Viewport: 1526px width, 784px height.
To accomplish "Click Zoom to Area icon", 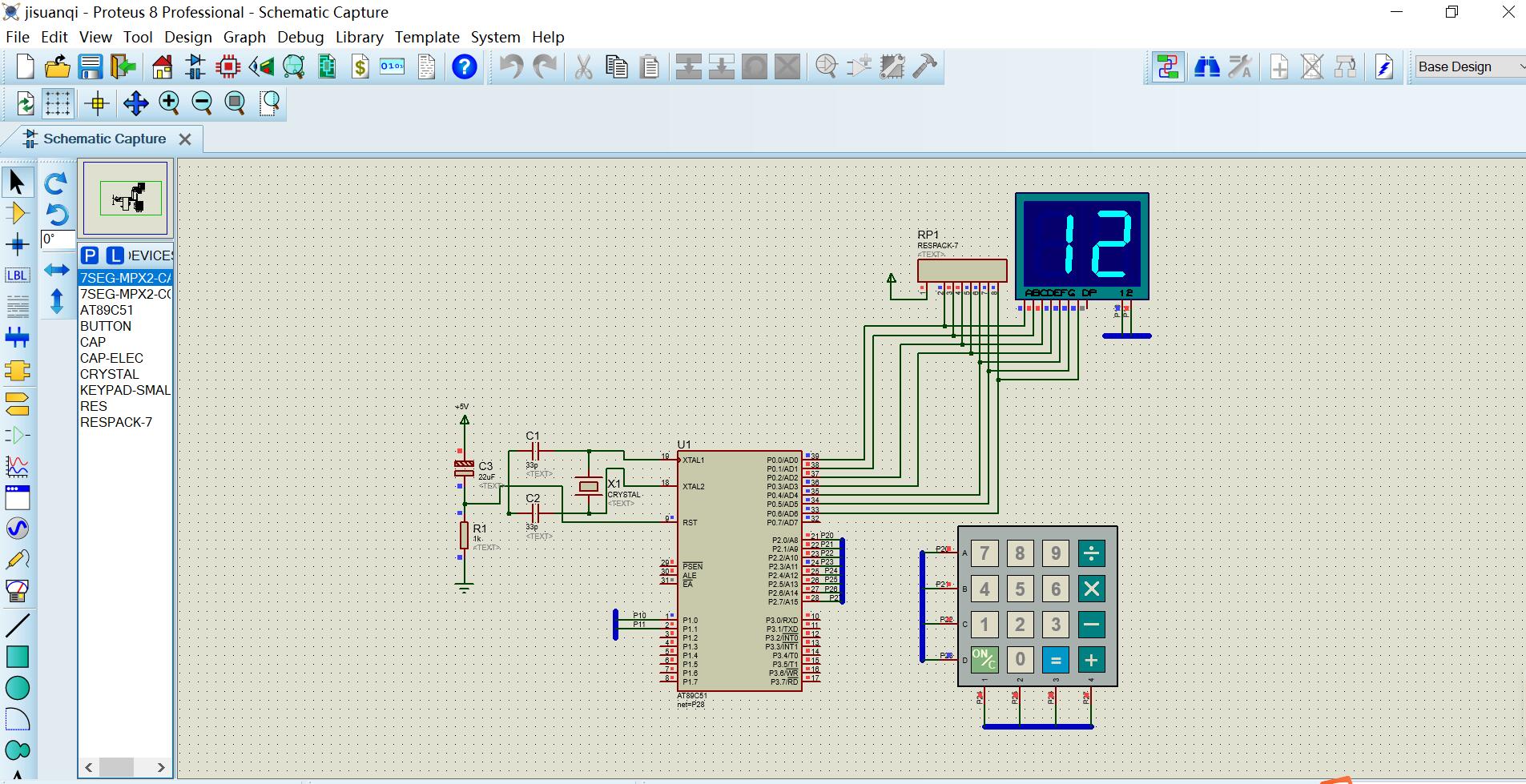I will tap(270, 103).
